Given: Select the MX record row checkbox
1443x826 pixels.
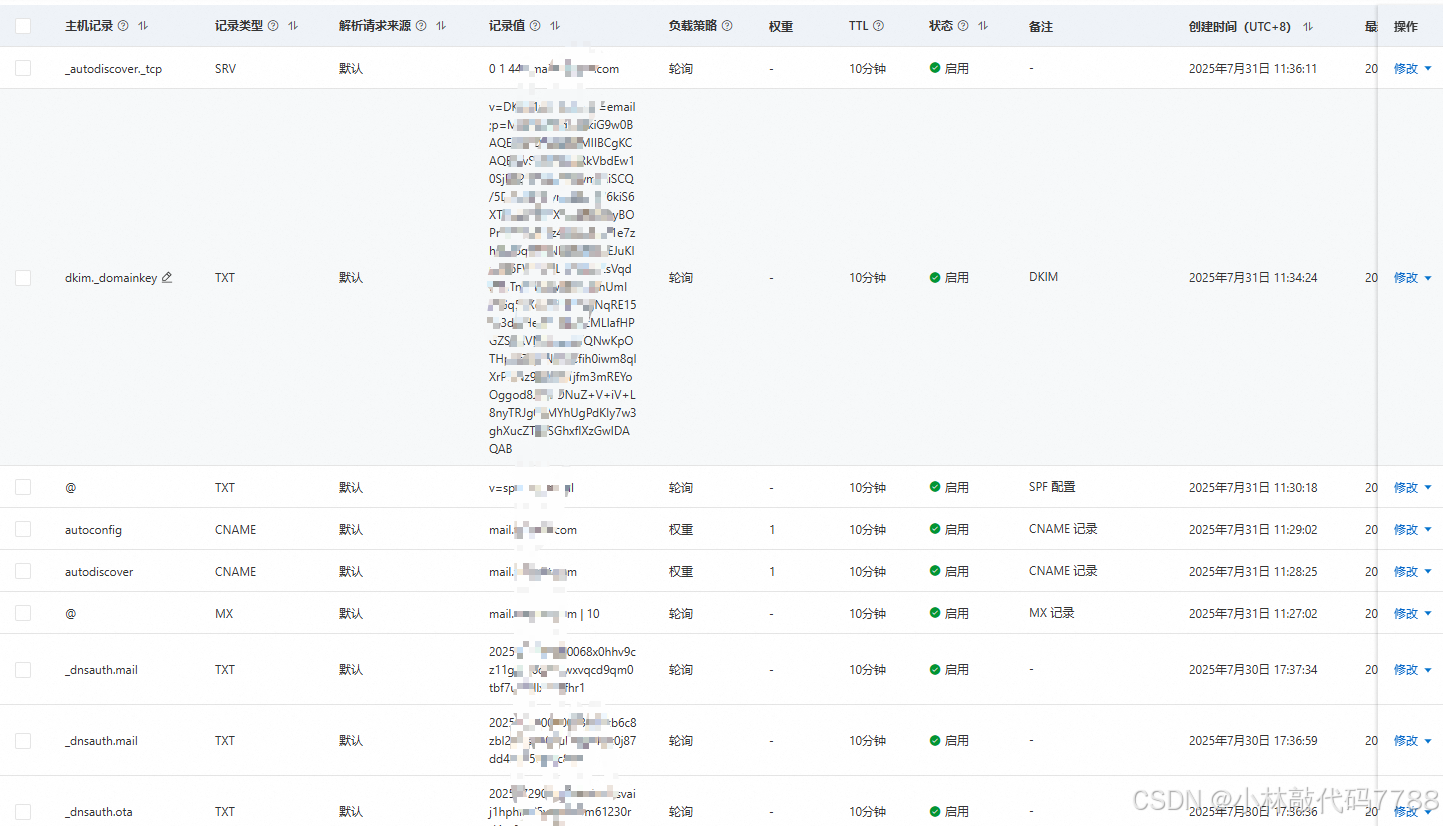Looking at the screenshot, I should (23, 613).
